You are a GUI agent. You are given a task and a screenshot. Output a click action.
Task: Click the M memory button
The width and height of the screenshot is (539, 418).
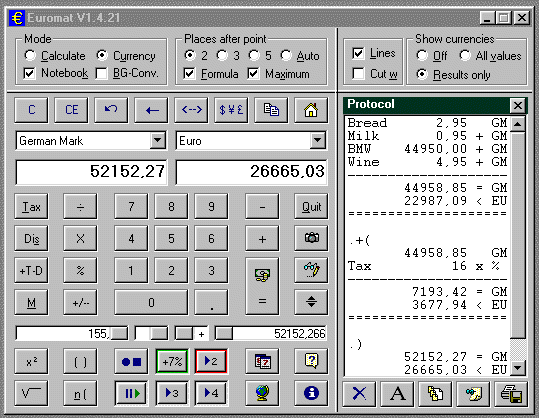[31, 302]
